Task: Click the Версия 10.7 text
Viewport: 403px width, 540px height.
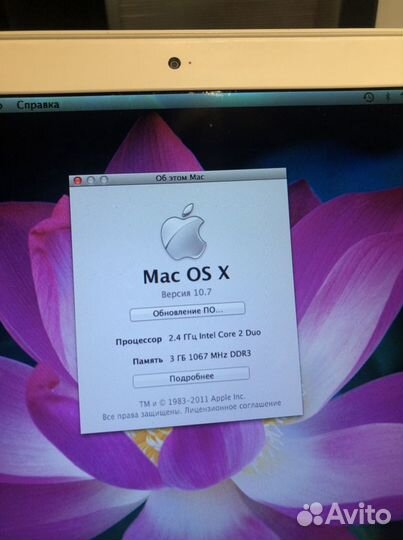Action: [x=186, y=293]
